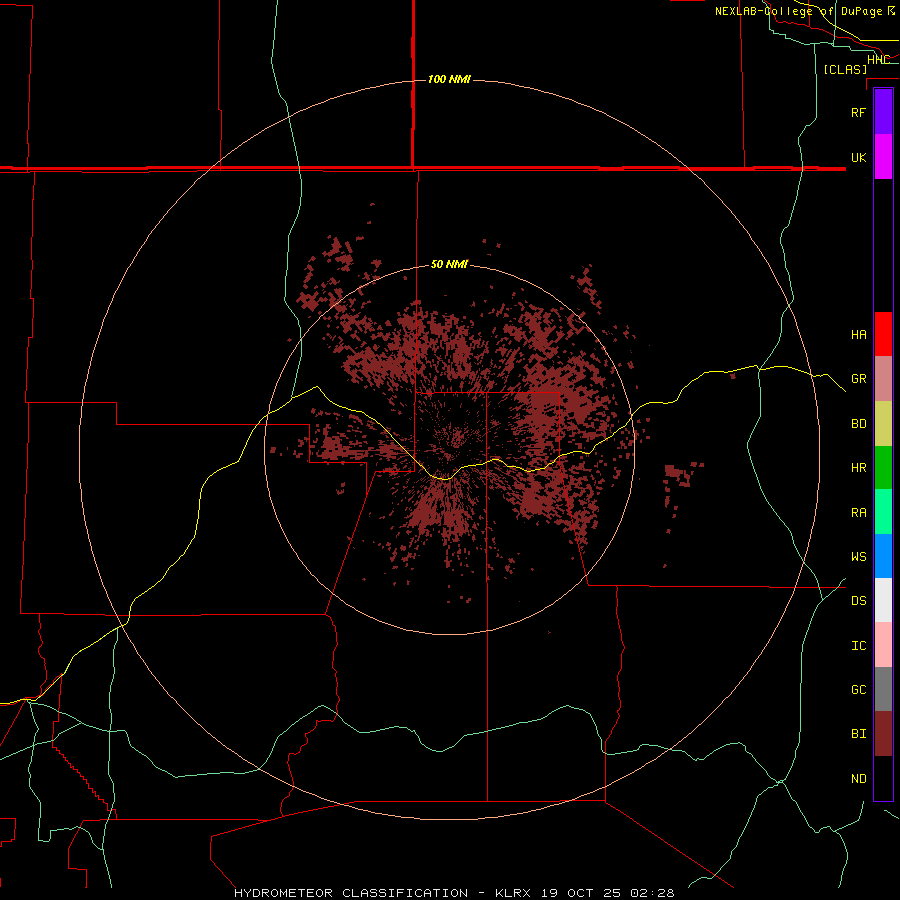This screenshot has width=900, height=900.
Task: Click the BD legend label
Action: pyautogui.click(x=859, y=424)
